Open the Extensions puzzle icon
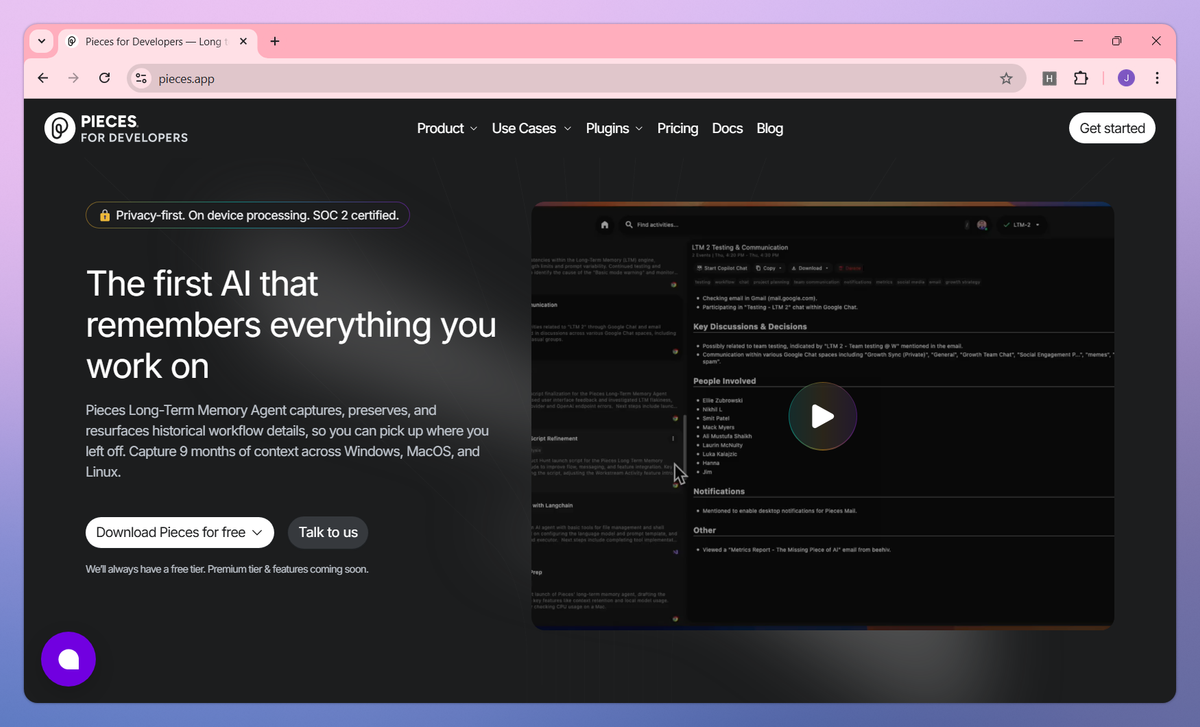Viewport: 1200px width, 727px height. (x=1081, y=78)
